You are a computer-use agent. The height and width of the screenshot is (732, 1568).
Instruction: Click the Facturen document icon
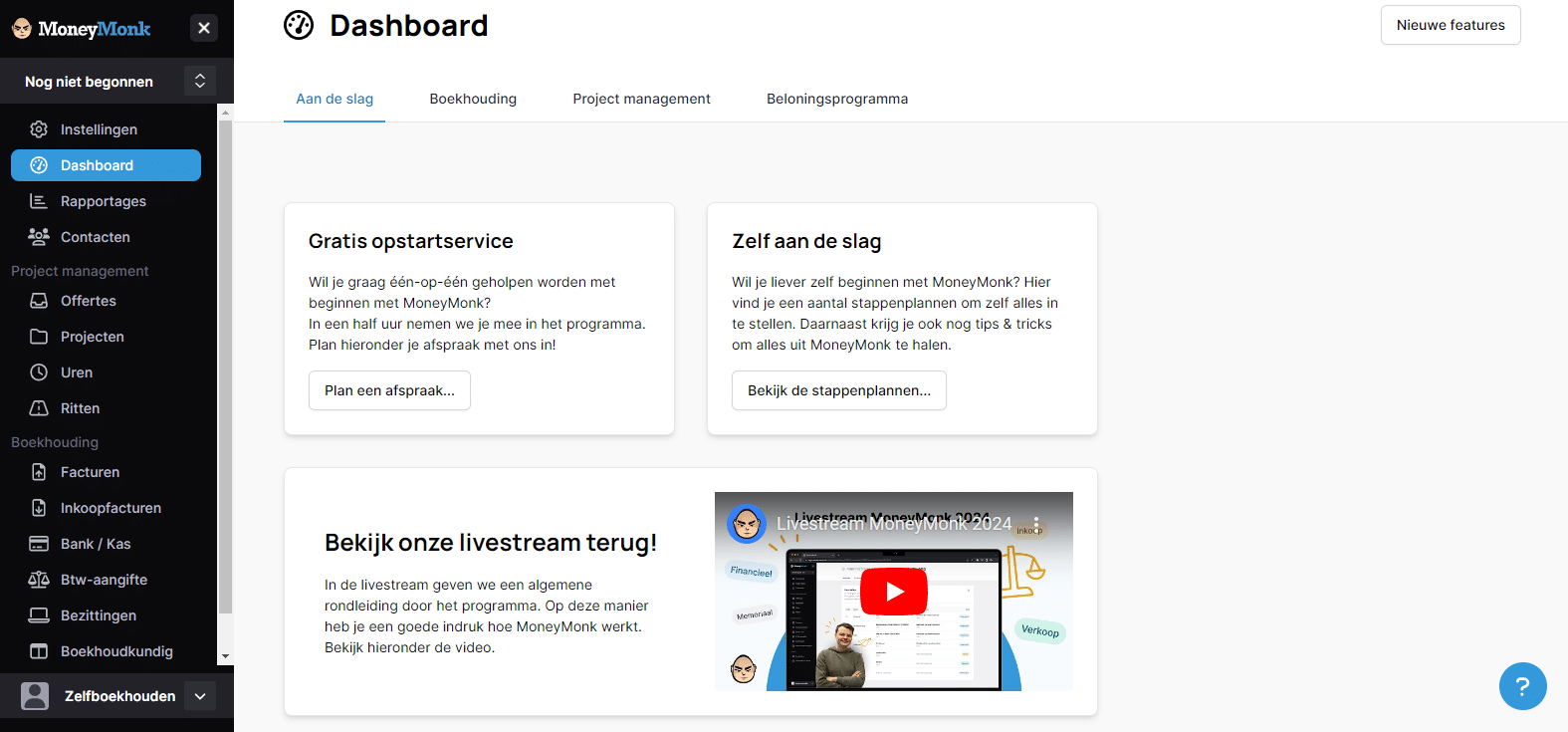pyautogui.click(x=39, y=472)
